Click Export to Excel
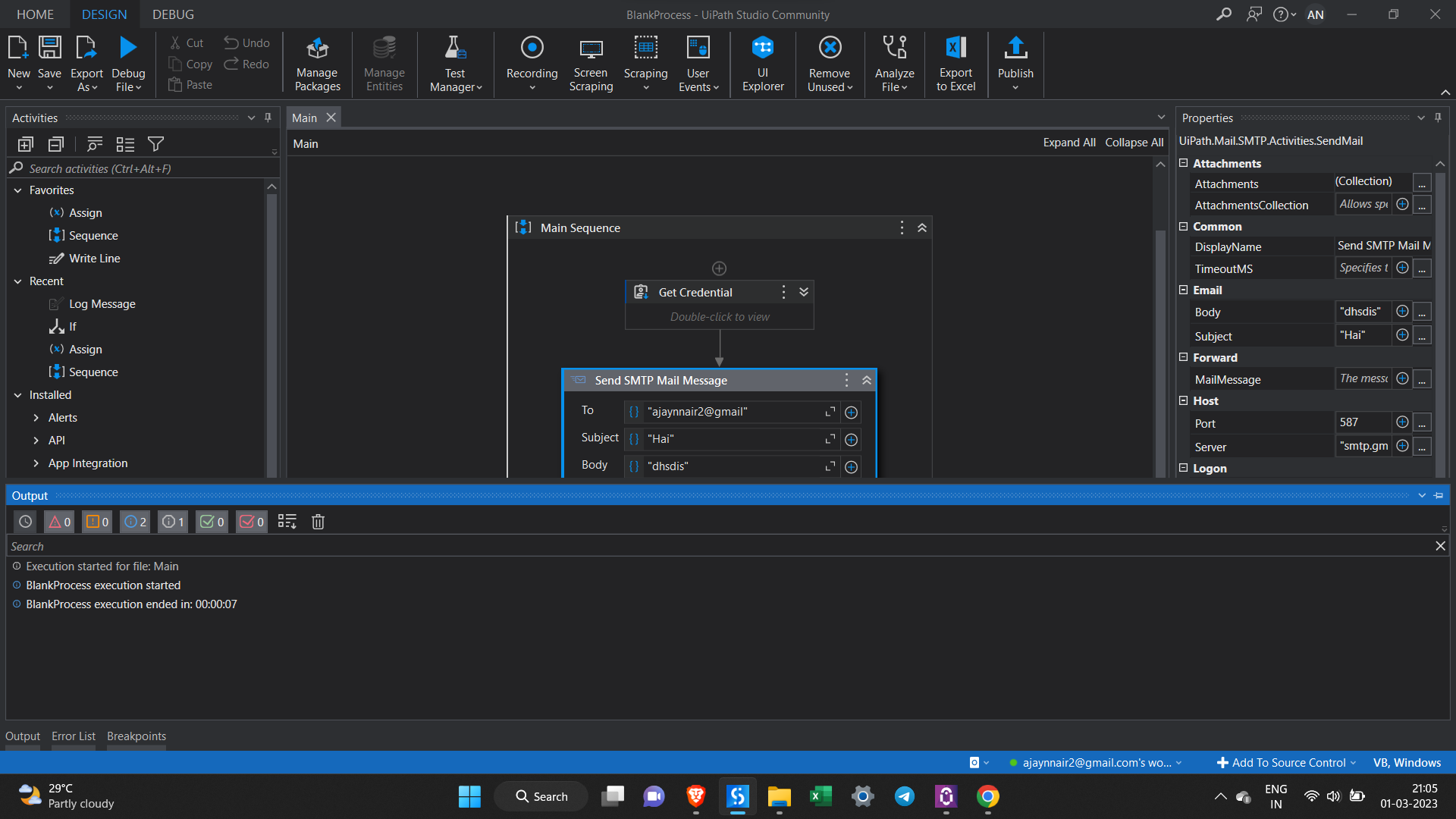The height and width of the screenshot is (819, 1456). coord(955,64)
